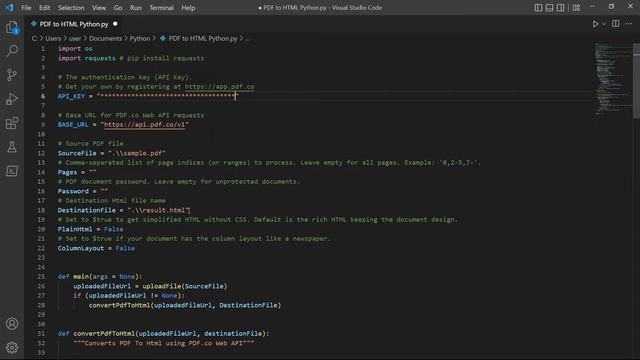This screenshot has width=640, height=360.
Task: Open Source Control view
Action: pos(12,75)
